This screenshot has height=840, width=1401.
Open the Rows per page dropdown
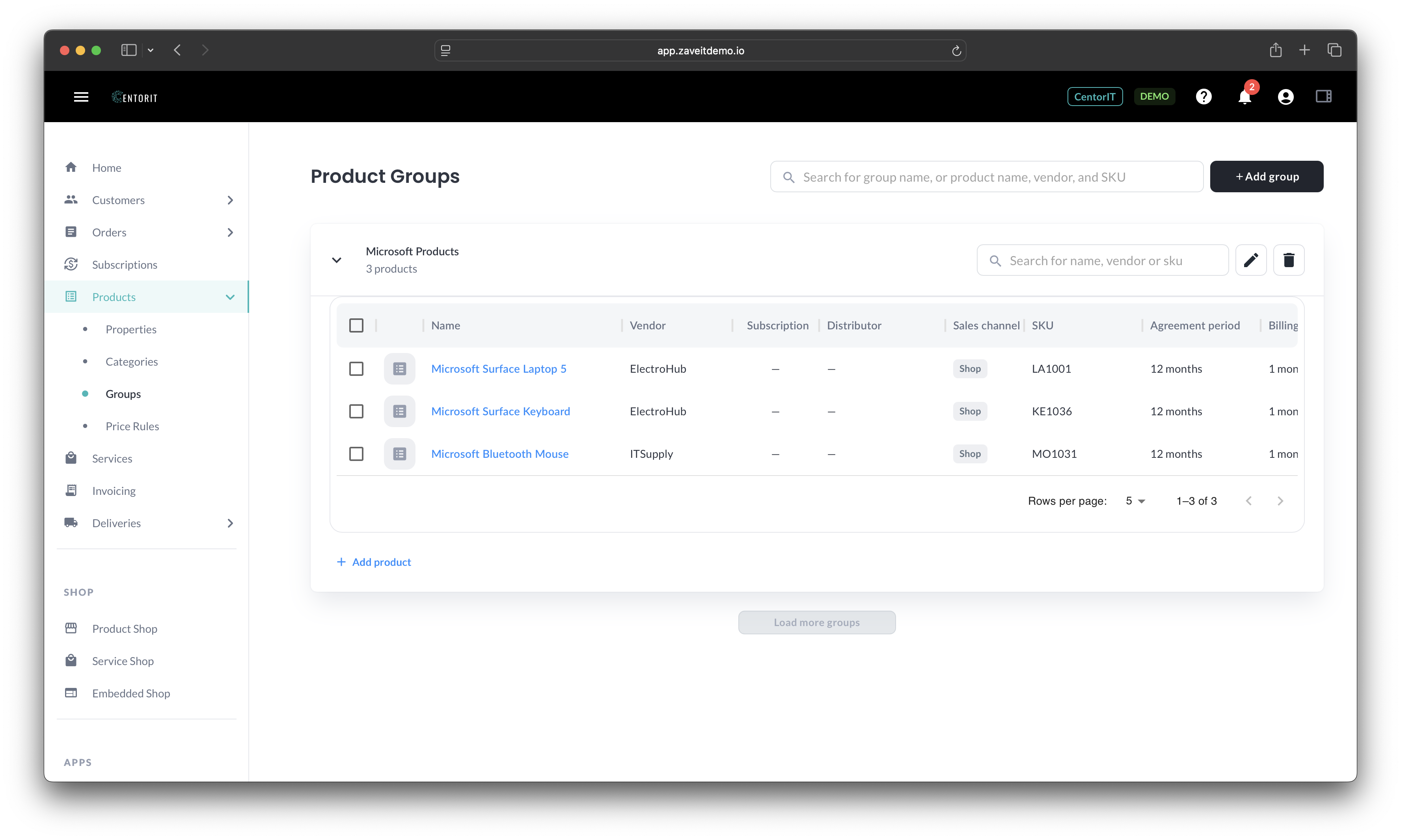click(1135, 501)
